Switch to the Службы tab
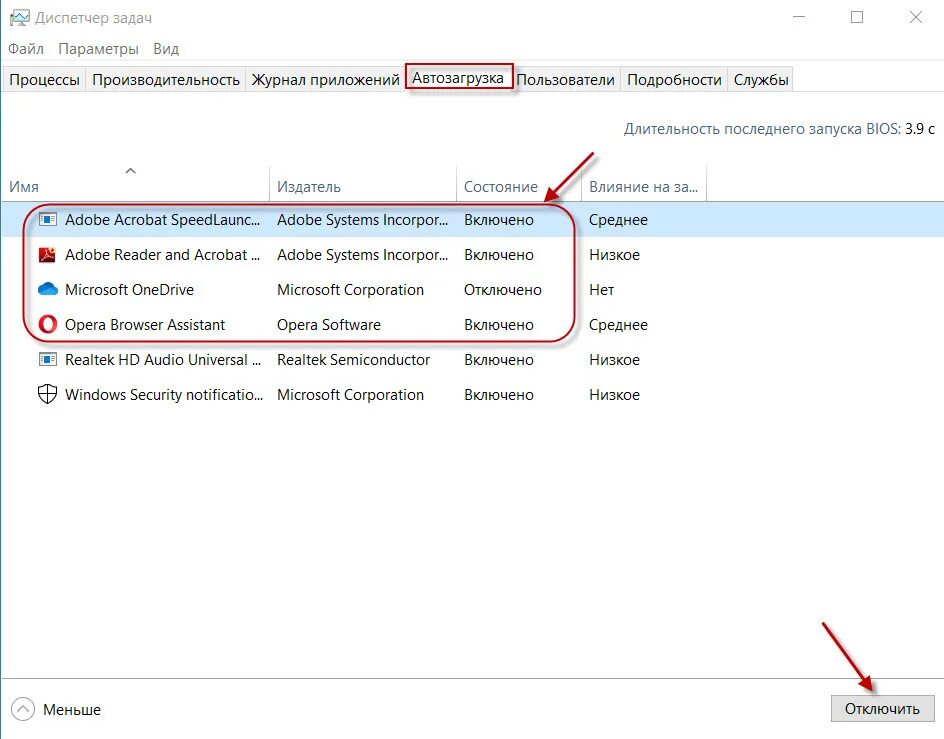The image size is (944, 739). click(761, 80)
